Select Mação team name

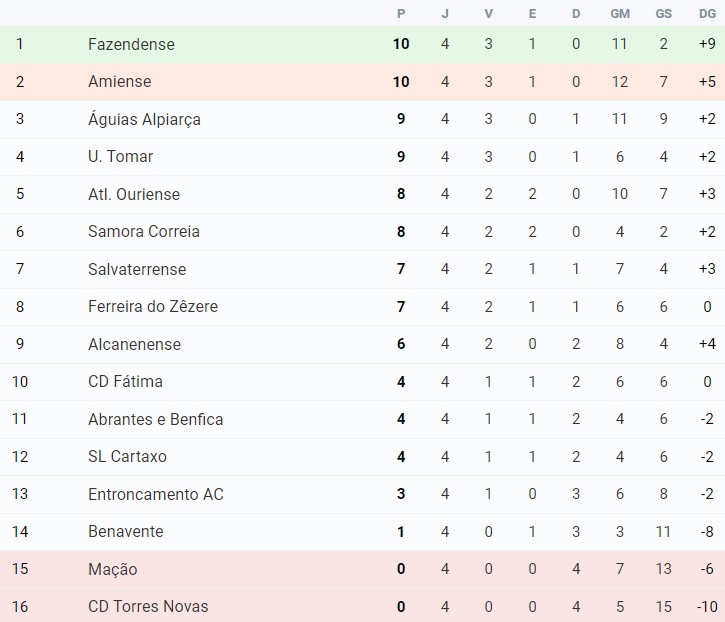click(112, 569)
